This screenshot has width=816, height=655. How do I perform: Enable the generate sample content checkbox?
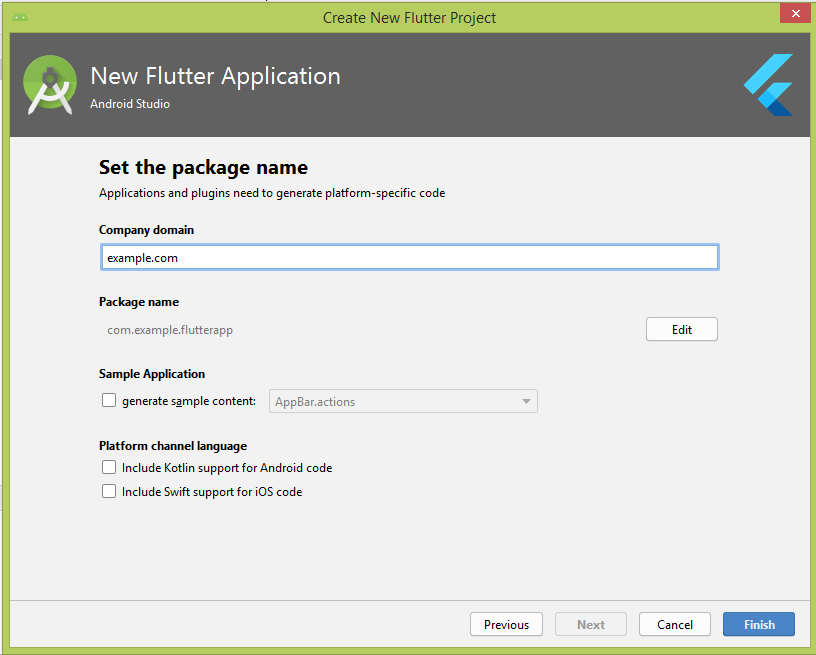coord(109,401)
